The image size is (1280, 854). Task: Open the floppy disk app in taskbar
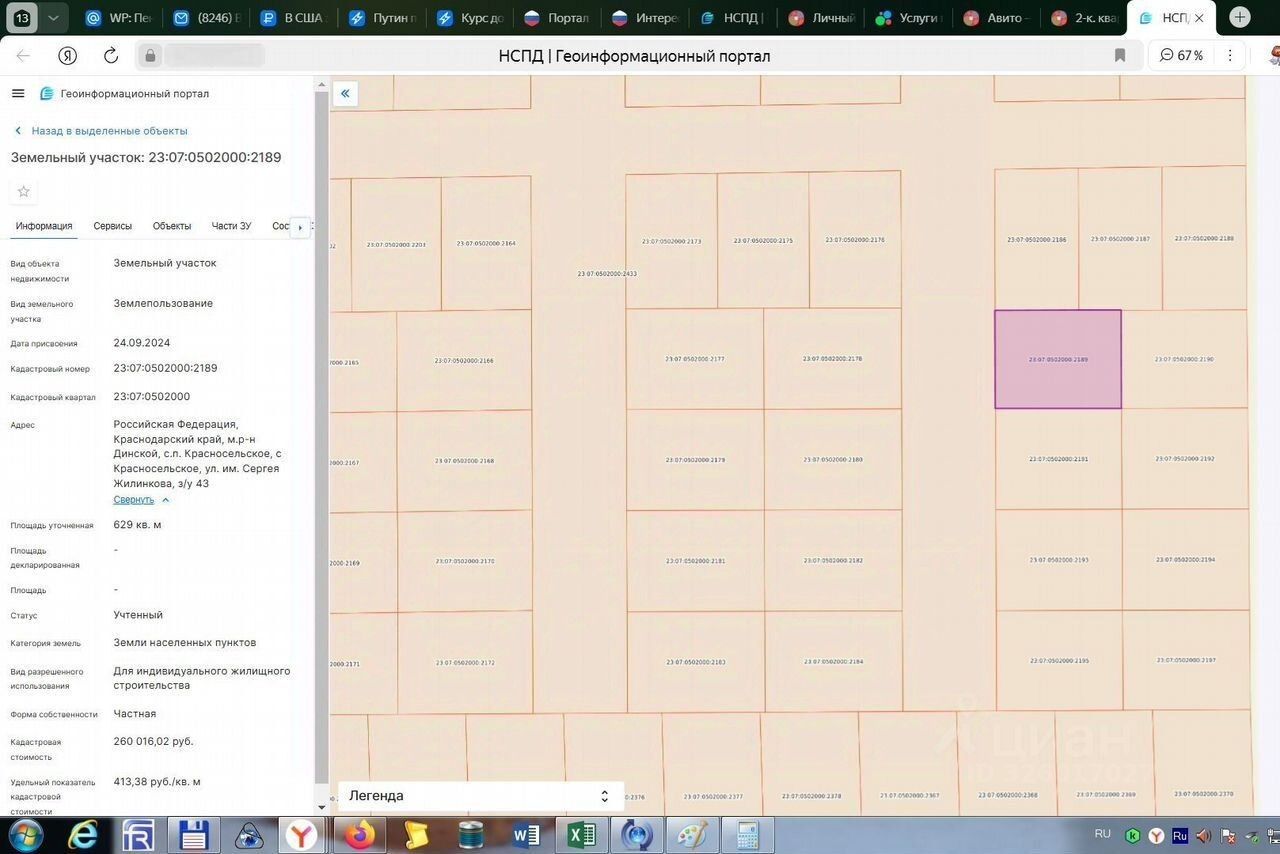tap(193, 835)
